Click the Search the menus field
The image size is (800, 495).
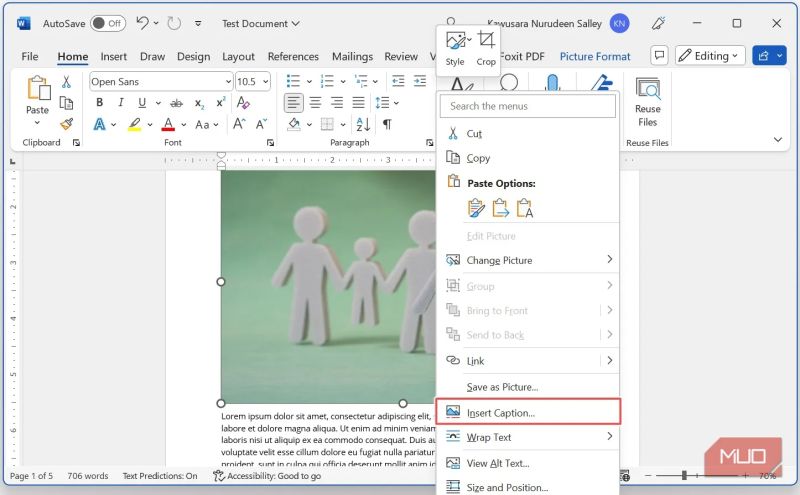coord(528,106)
